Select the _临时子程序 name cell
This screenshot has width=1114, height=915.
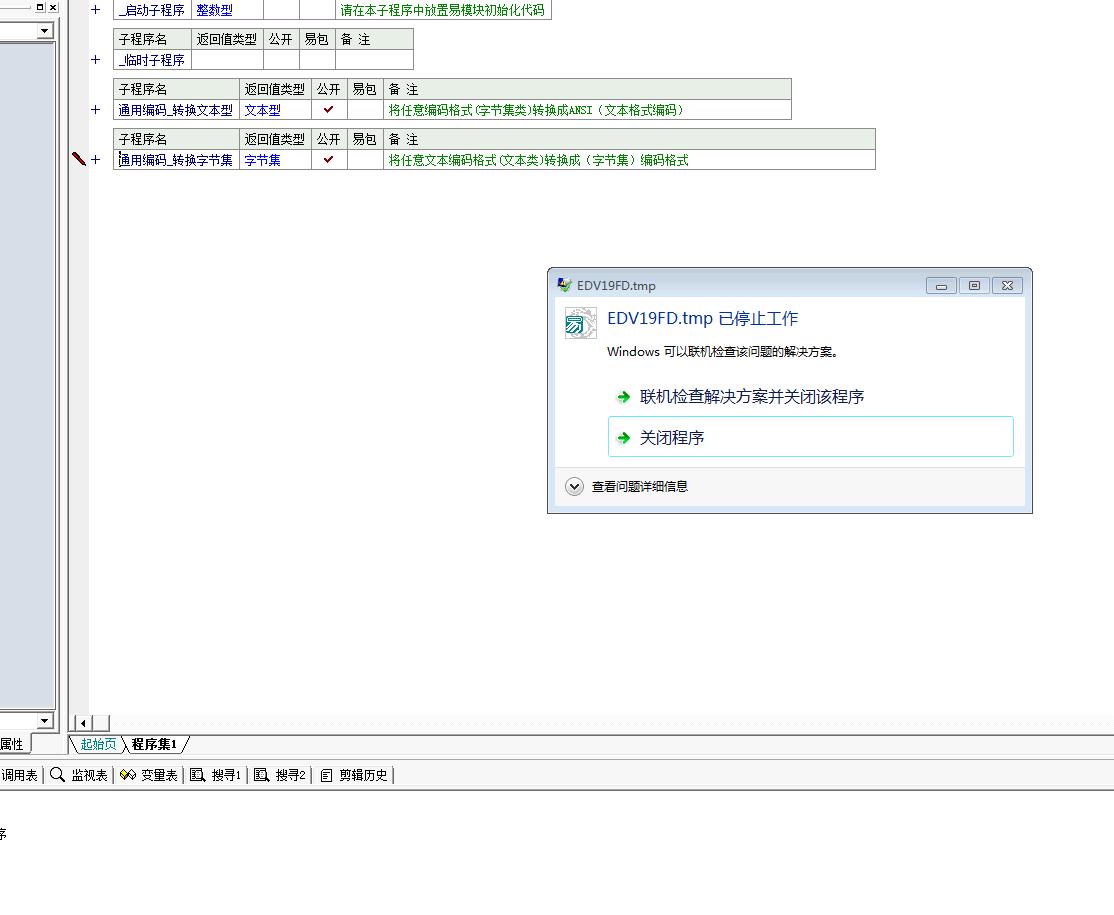coord(152,60)
